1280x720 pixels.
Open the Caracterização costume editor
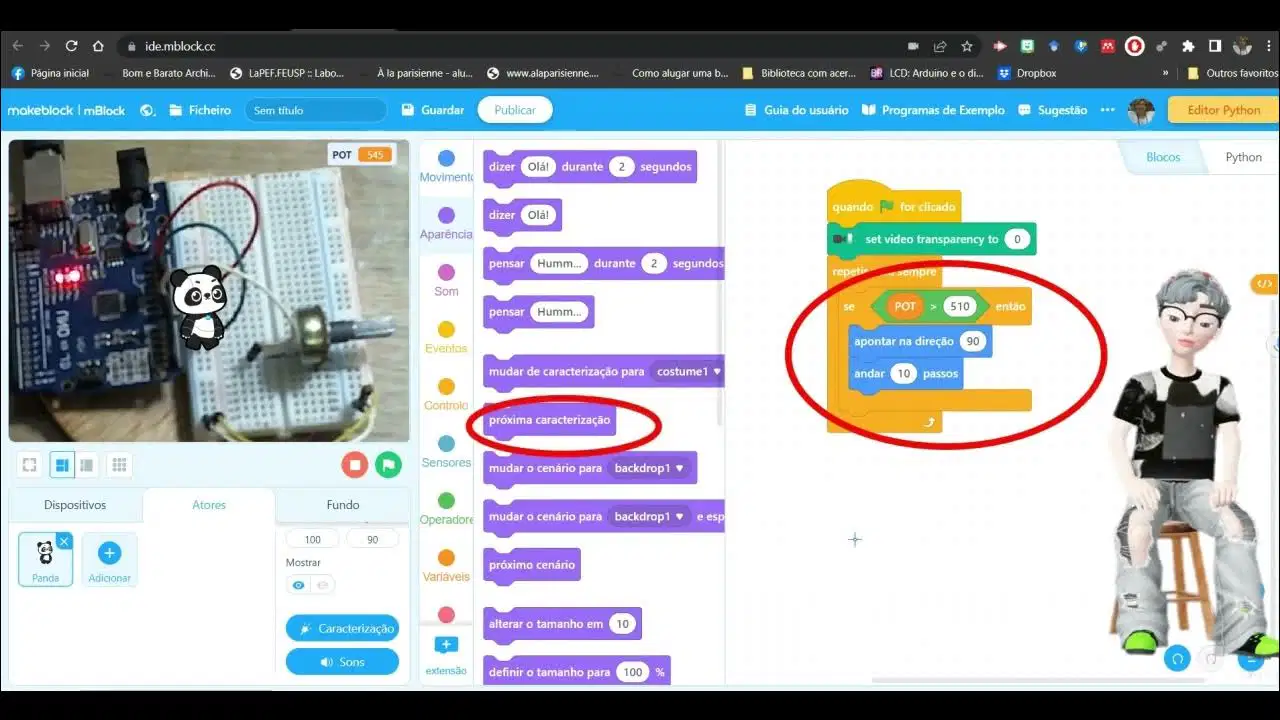tap(342, 628)
